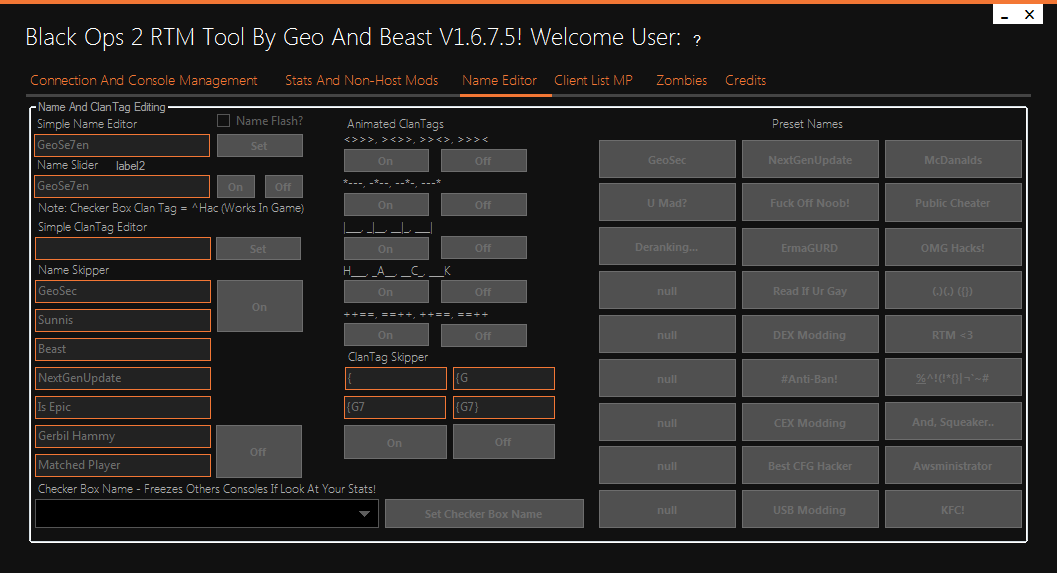Image resolution: width=1057 pixels, height=573 pixels.
Task: Click Set next to Simple Name Editor
Action: click(260, 146)
